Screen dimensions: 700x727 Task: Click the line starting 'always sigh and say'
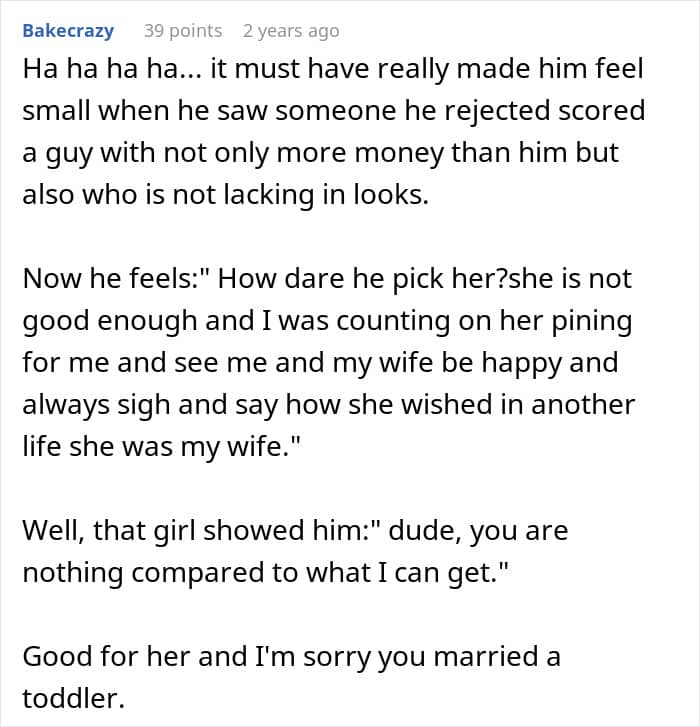[329, 405]
